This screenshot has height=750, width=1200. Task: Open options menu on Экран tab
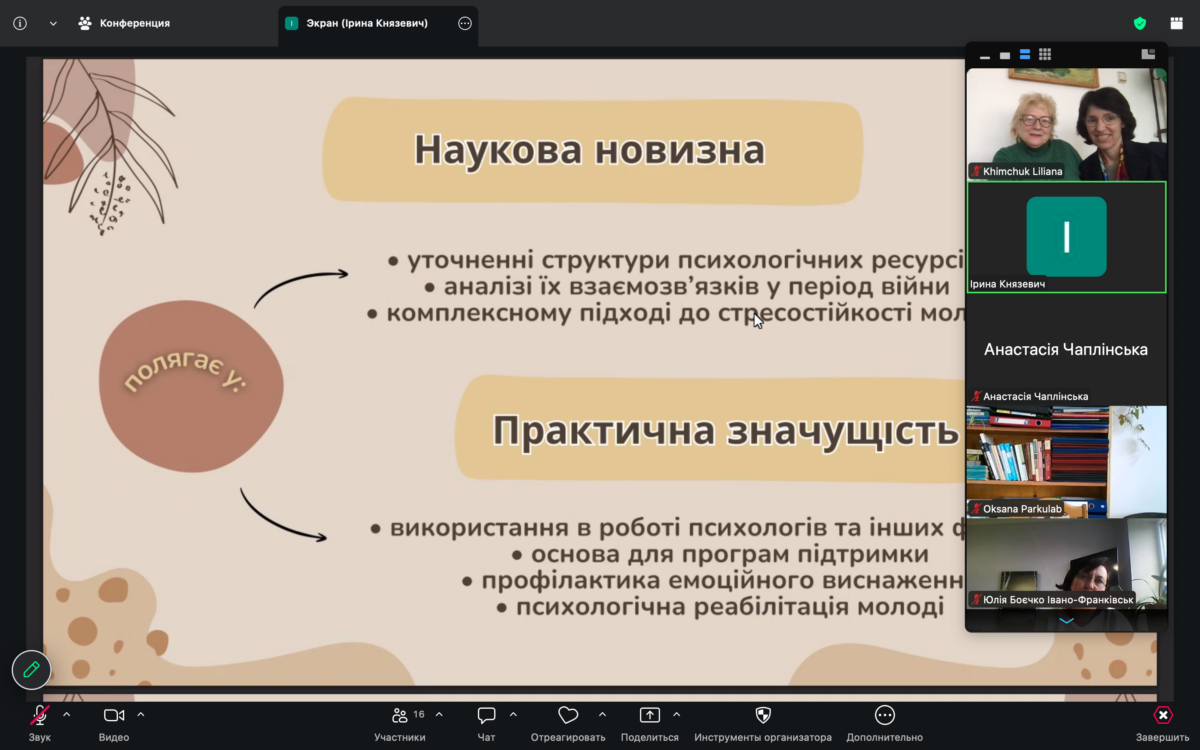(465, 23)
